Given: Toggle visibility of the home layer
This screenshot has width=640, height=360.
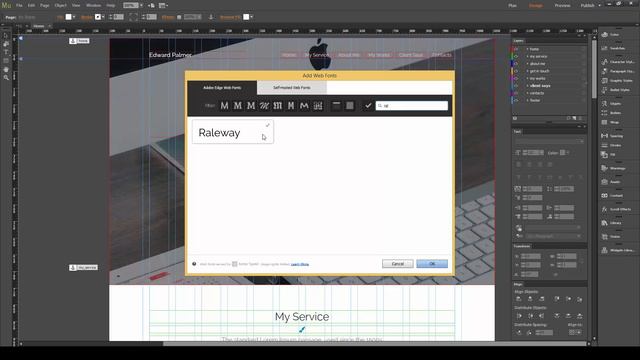Looking at the screenshot, I should (x=516, y=49).
